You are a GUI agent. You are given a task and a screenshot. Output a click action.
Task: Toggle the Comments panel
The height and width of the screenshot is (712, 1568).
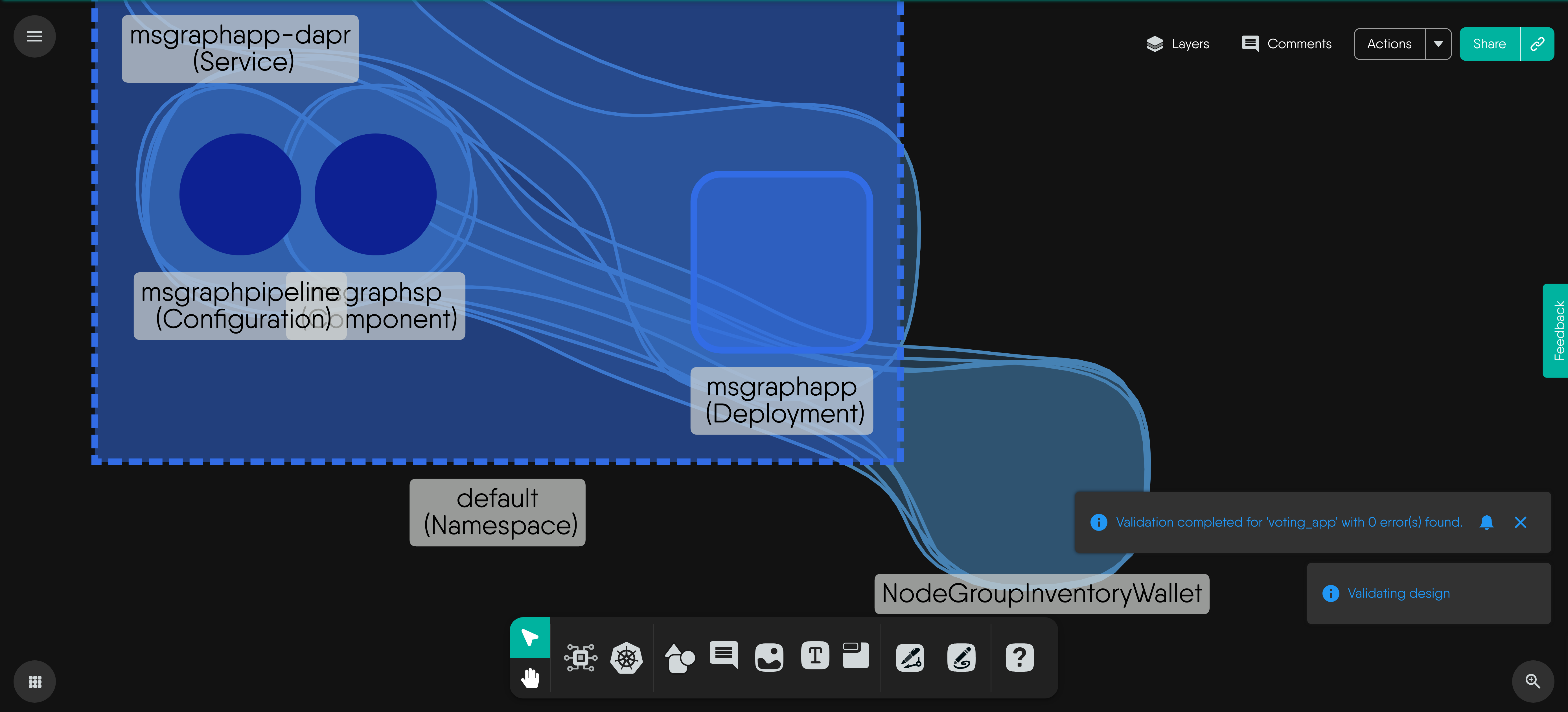tap(1286, 44)
